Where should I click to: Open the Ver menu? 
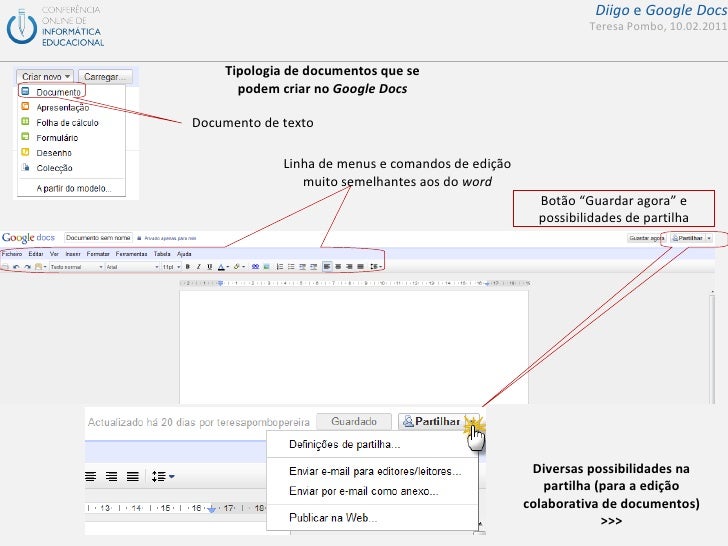pos(54,254)
